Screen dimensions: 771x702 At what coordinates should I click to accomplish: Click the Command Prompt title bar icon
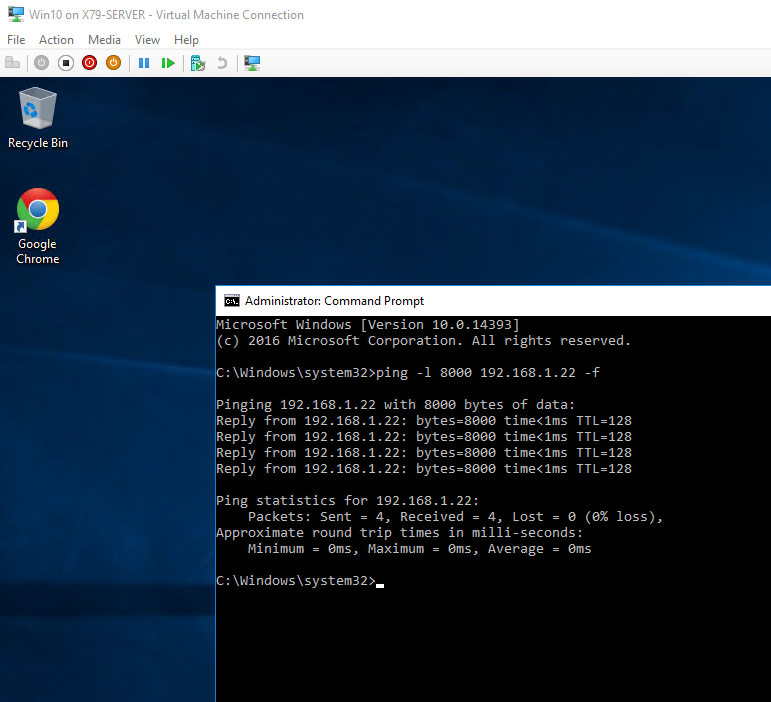pyautogui.click(x=231, y=301)
